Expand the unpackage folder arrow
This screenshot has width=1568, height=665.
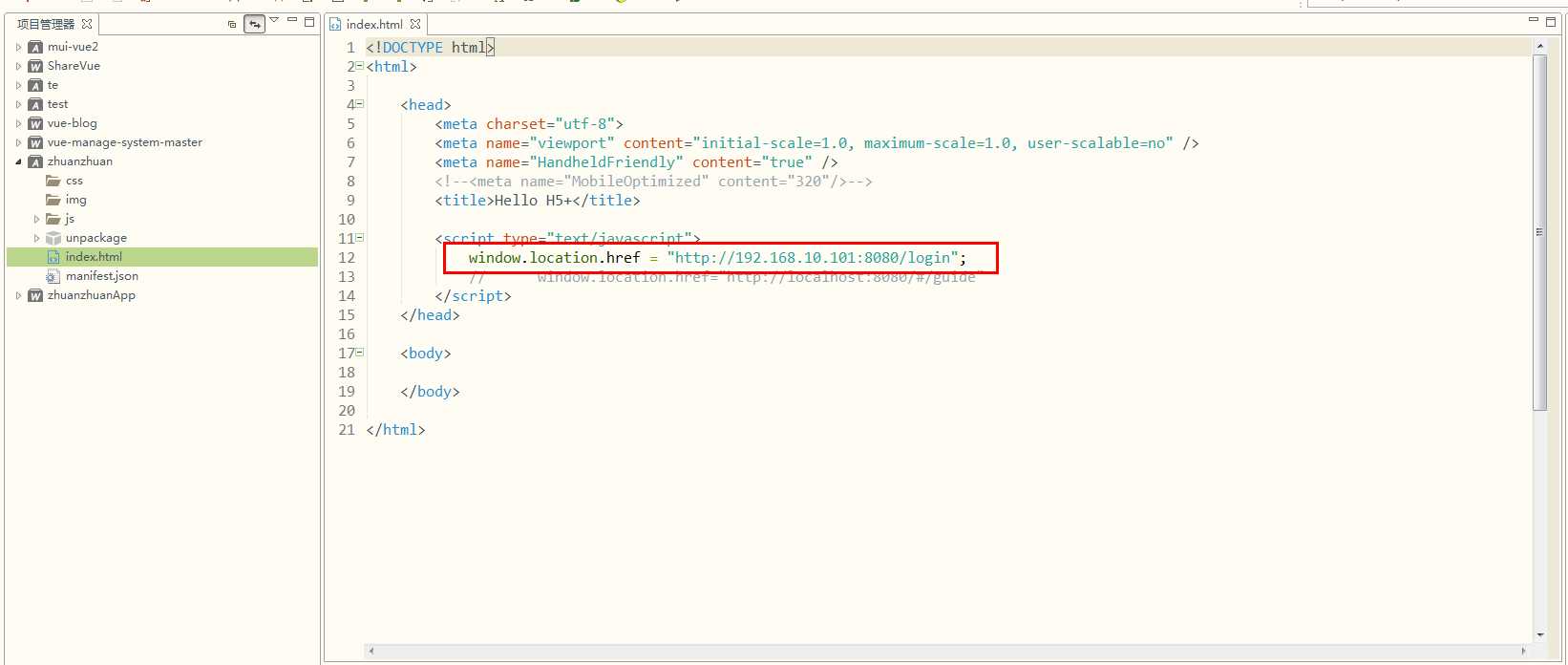36,238
